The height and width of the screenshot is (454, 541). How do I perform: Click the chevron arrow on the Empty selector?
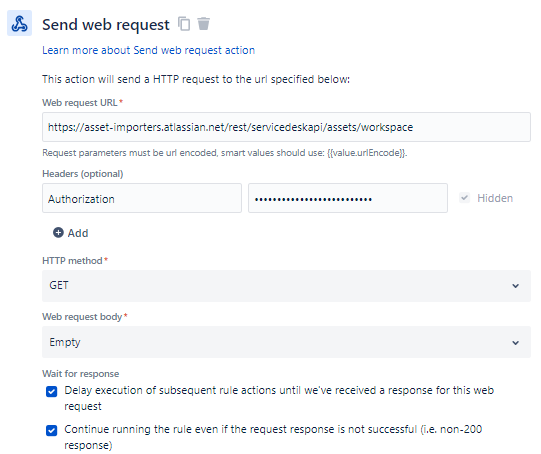point(515,343)
